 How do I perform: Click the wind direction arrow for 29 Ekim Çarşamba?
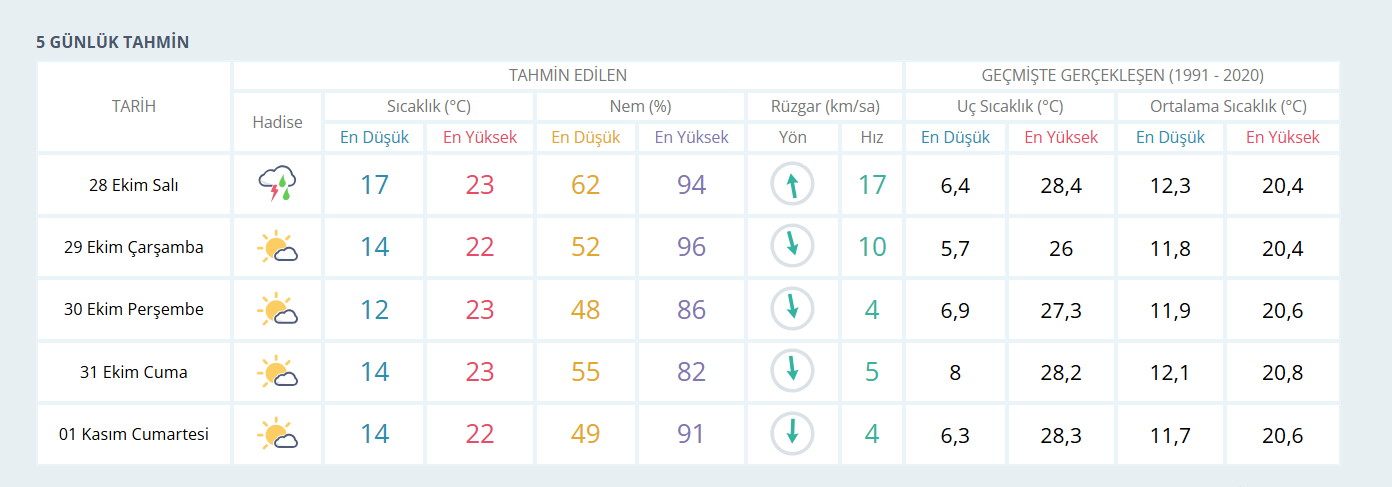[x=792, y=247]
